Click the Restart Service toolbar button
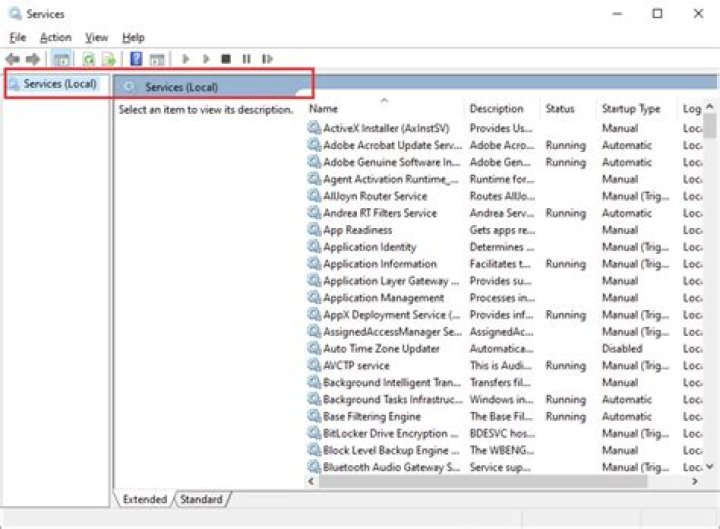The image size is (720, 529). (267, 60)
